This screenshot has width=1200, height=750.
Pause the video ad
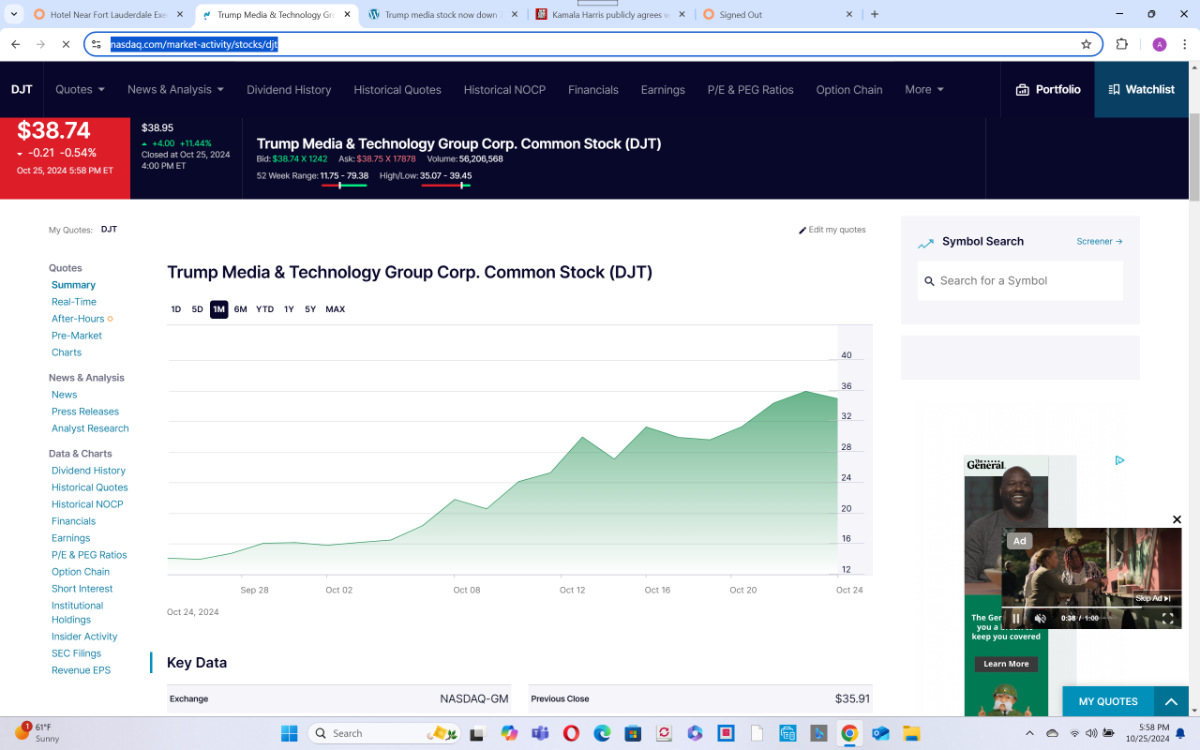pos(1016,618)
